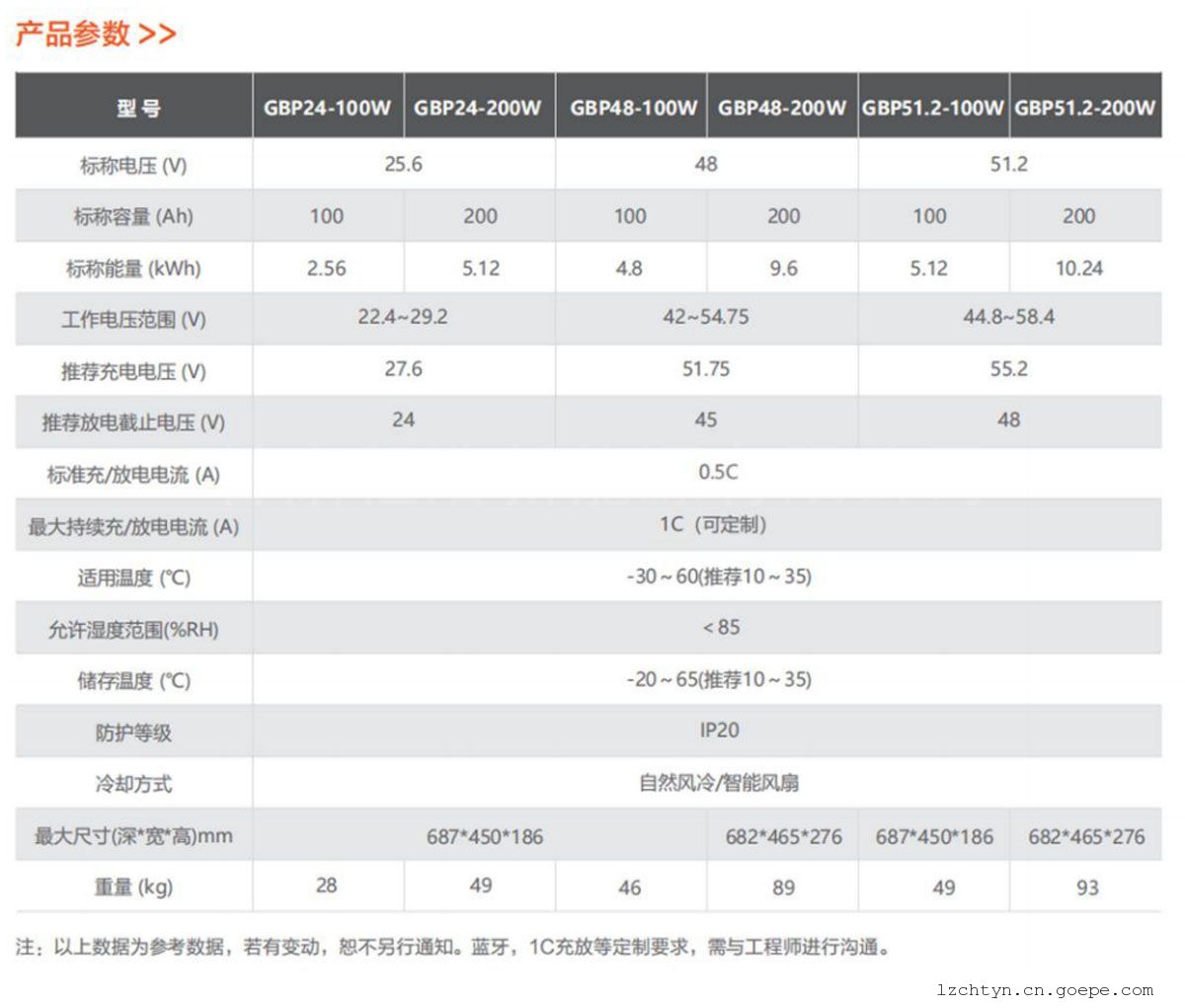Select the GBP51.2-100W column header
Viewport: 1185px width, 1008px height.
coord(933,107)
